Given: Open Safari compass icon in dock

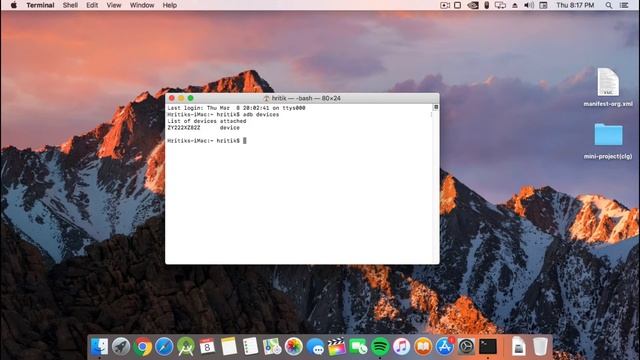Looking at the screenshot, I should pyautogui.click(x=164, y=347).
